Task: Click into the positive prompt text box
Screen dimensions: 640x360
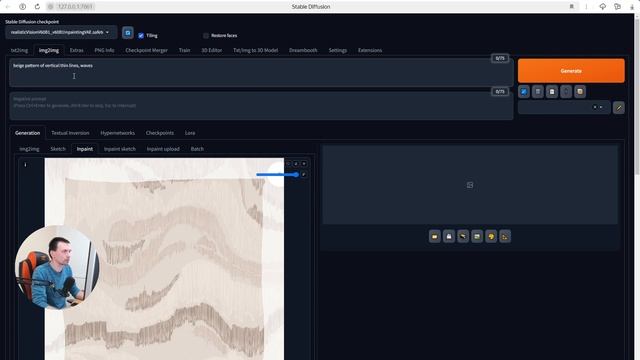Action: (x=261, y=73)
